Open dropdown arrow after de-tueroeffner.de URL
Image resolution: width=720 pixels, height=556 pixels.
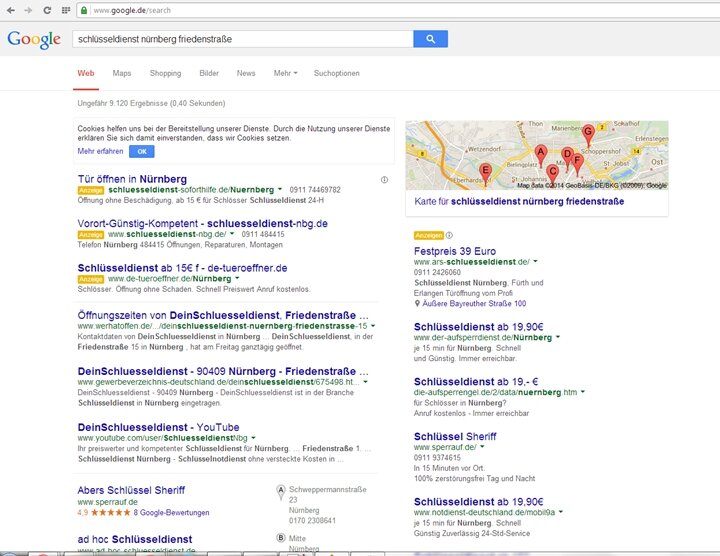[x=237, y=278]
